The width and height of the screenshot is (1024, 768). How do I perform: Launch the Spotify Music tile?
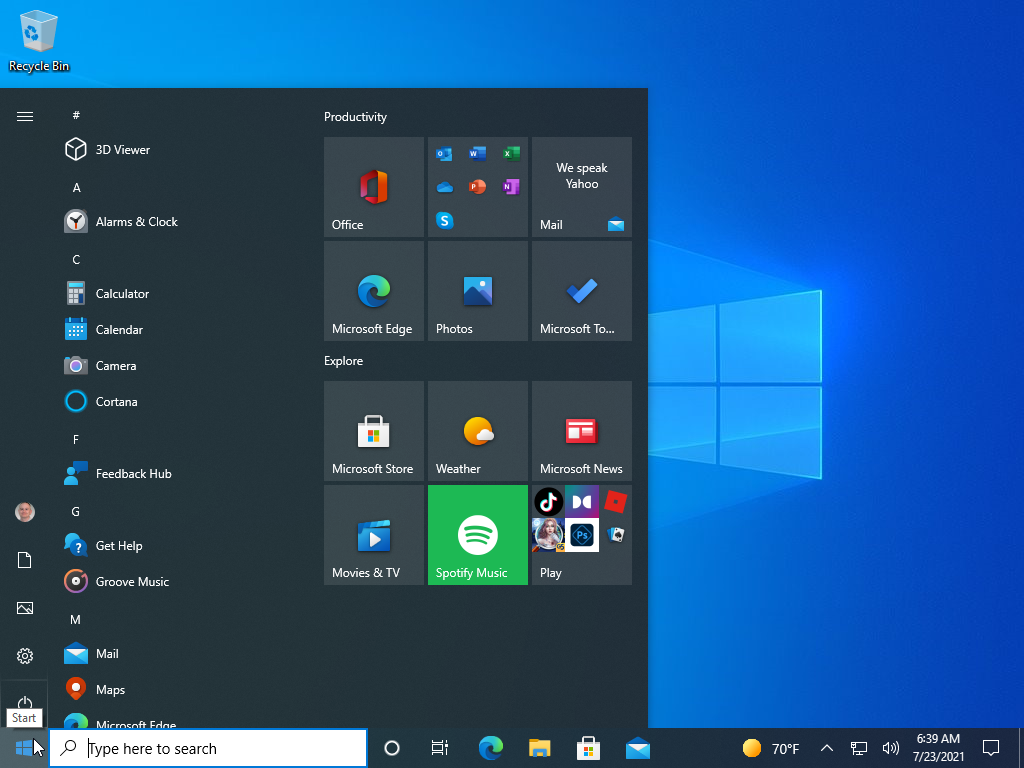coord(478,535)
